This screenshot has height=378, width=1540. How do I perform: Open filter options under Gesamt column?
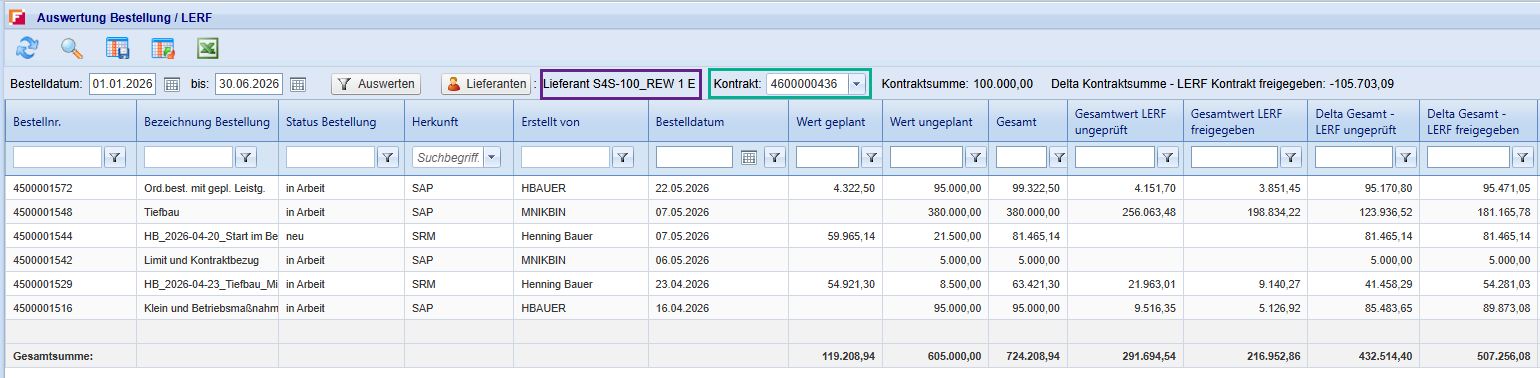pyautogui.click(x=1059, y=157)
